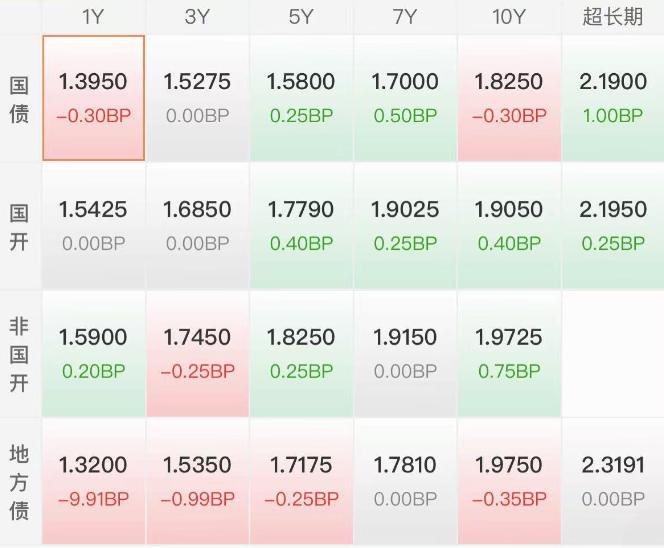This screenshot has width=664, height=548.
Task: Click the 地方债 5Y cell showing 1.7175
Action: tap(301, 481)
